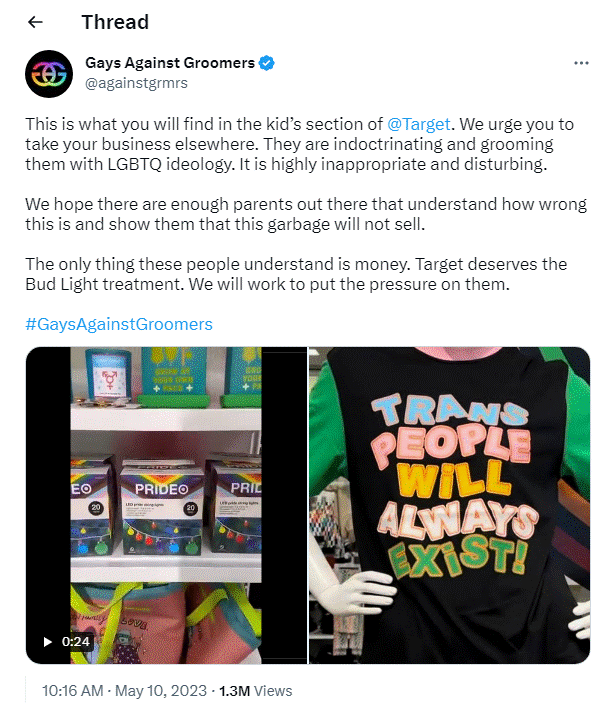
Task: Click the 0:24 video duration label
Action: (x=75, y=642)
